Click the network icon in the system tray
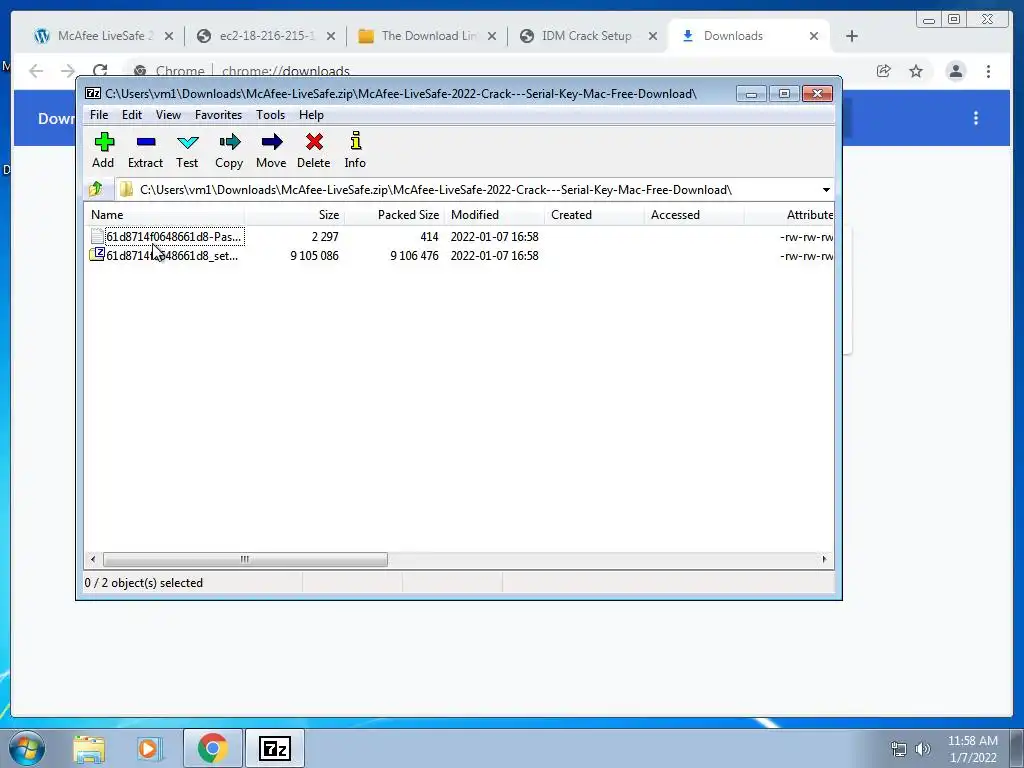 coord(899,749)
